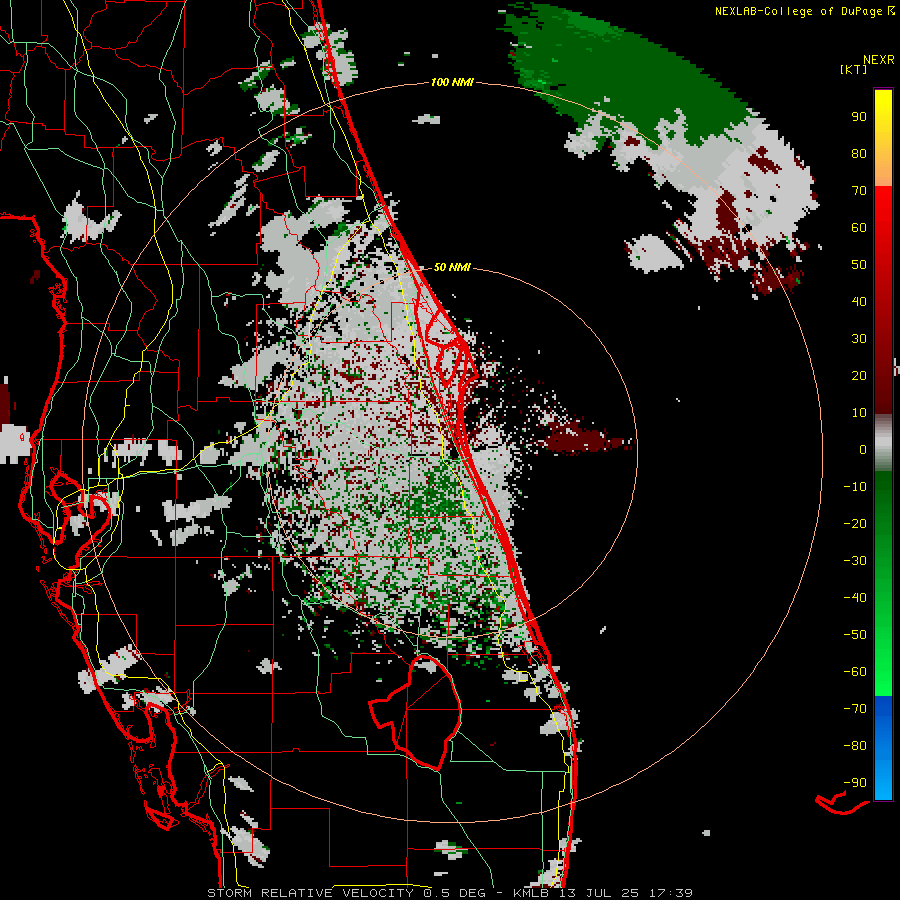Click the gray zero-velocity color bar segment
This screenshot has width=900, height=900.
click(x=883, y=443)
